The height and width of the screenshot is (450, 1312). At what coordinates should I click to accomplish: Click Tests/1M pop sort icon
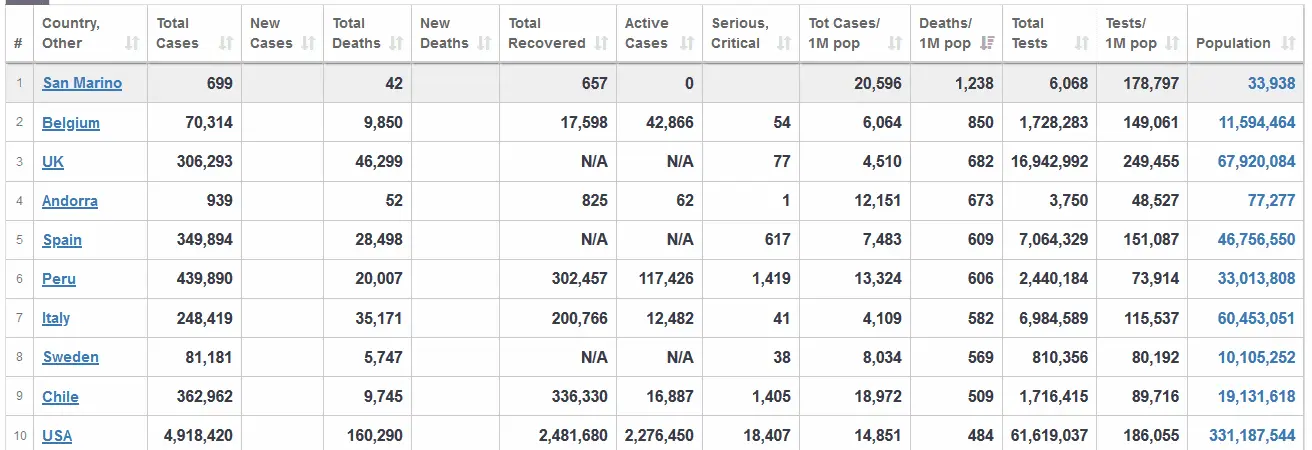click(1173, 43)
